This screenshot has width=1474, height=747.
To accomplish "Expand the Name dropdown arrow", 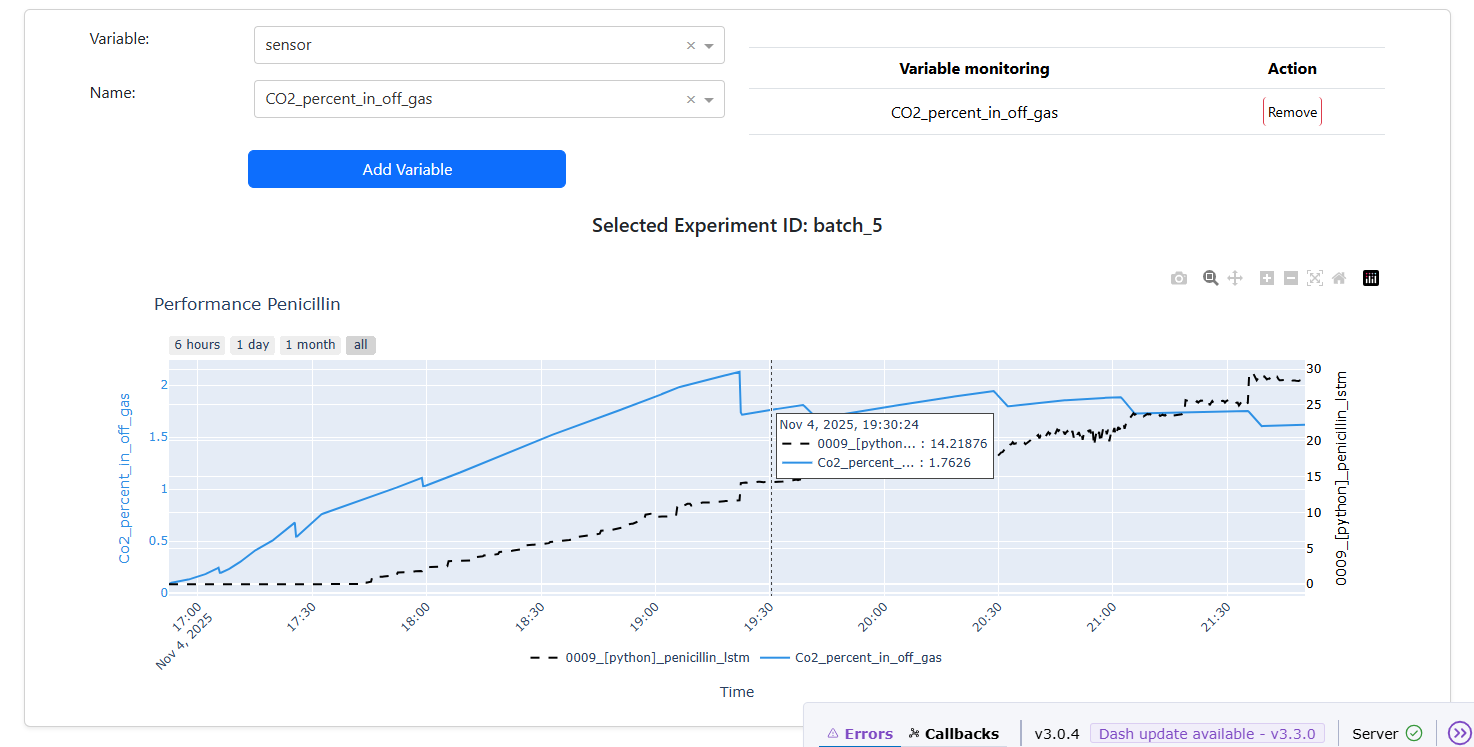I will click(x=709, y=99).
